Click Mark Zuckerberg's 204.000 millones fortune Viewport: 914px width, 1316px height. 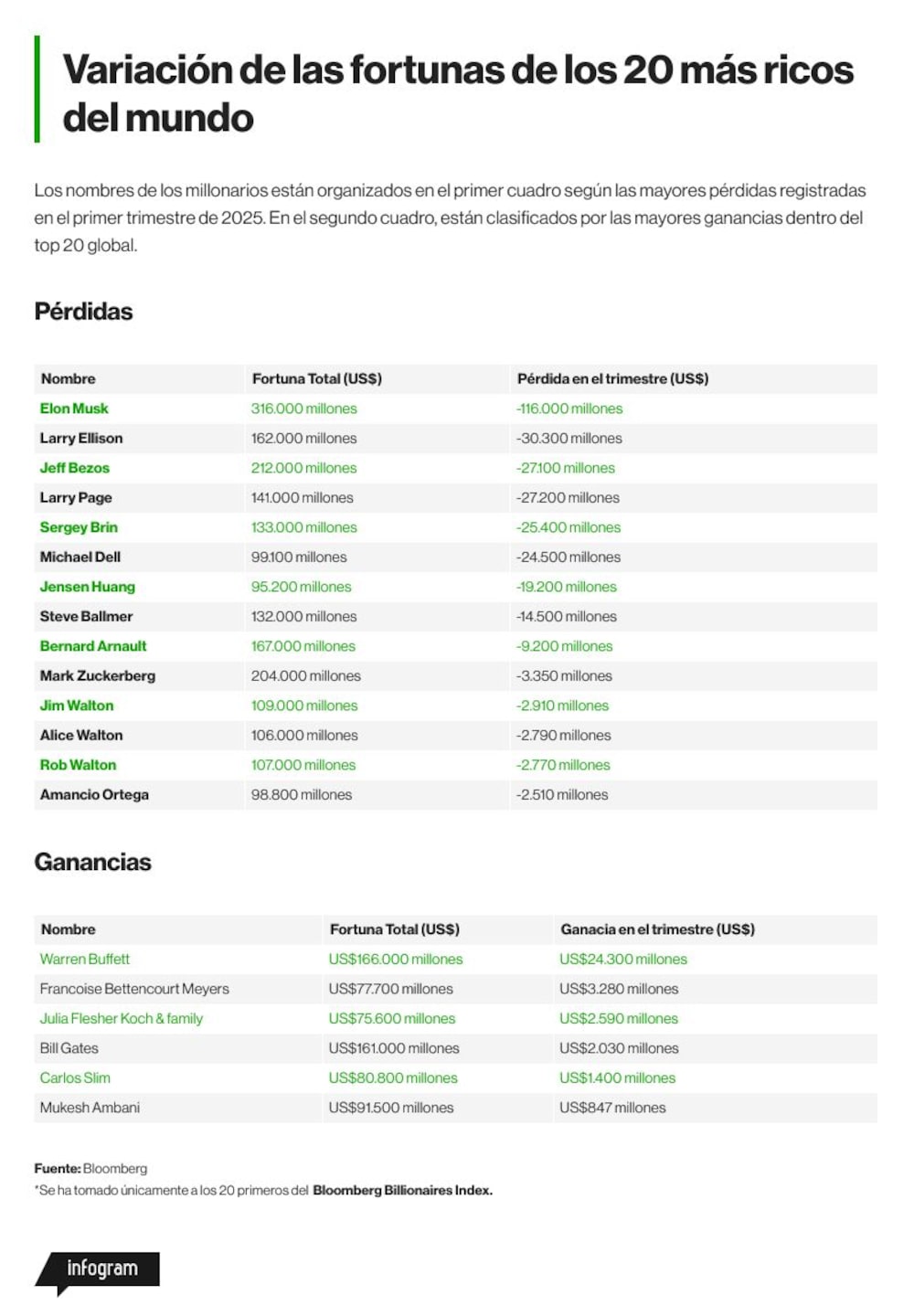(306, 675)
